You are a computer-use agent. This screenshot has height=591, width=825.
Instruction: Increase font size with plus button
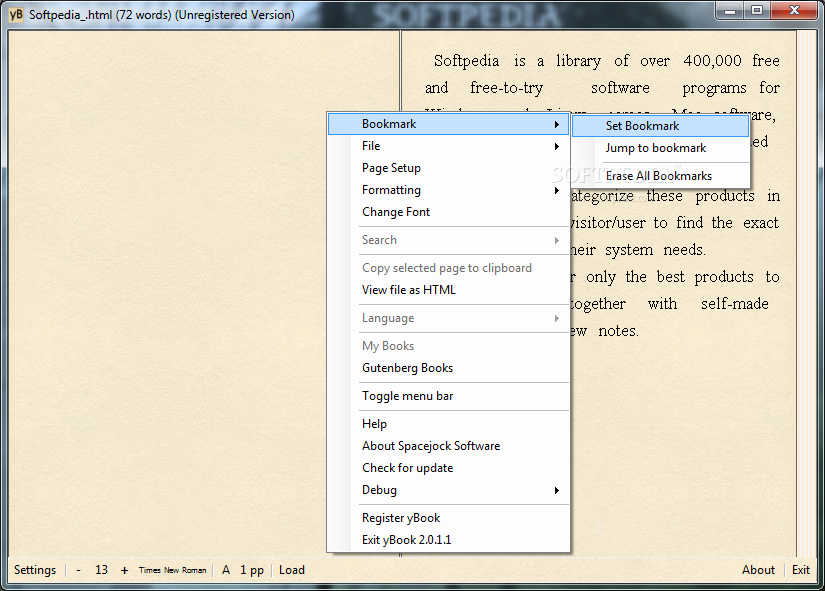(x=124, y=570)
